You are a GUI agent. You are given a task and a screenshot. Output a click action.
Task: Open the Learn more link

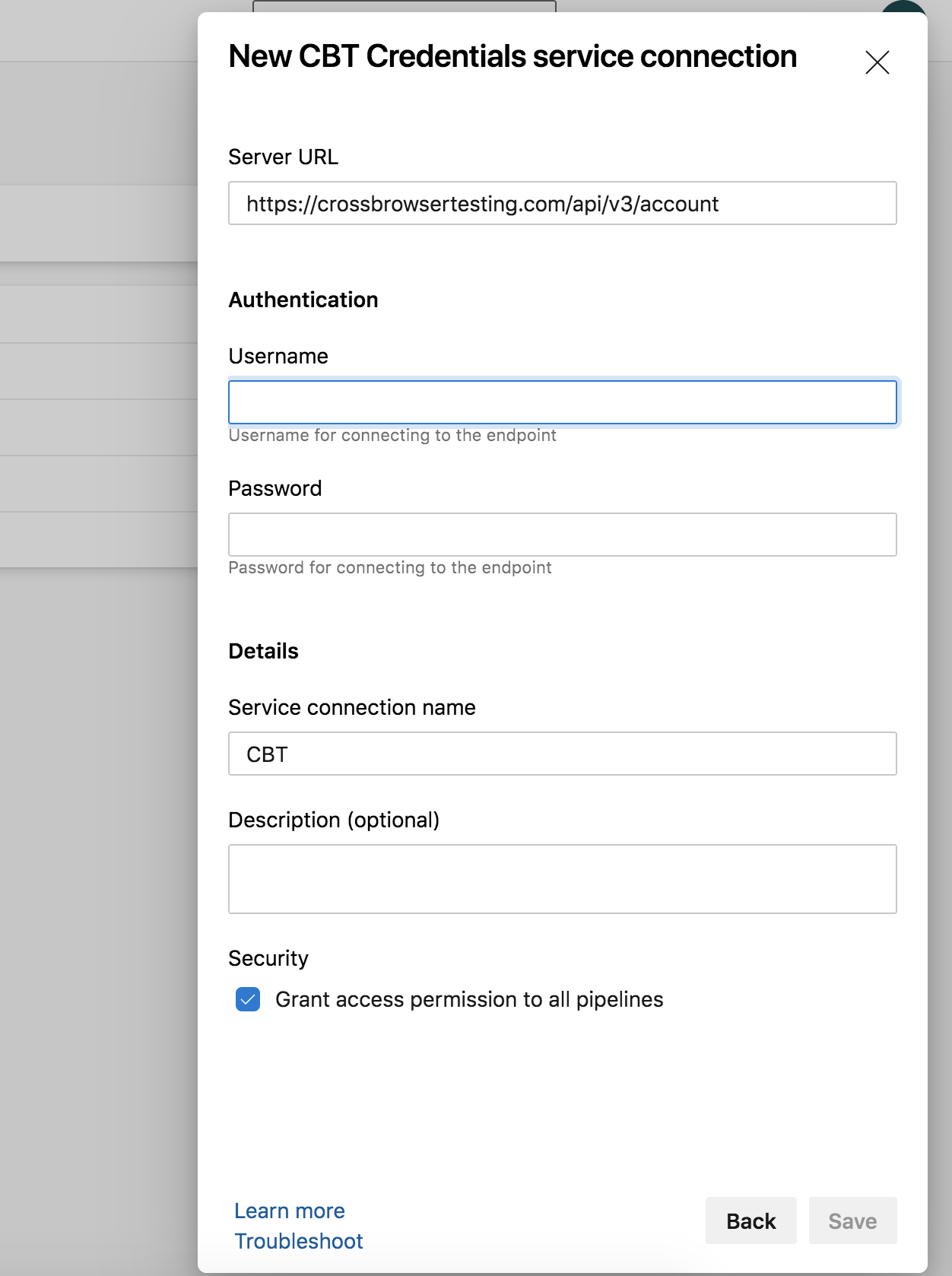[289, 1211]
